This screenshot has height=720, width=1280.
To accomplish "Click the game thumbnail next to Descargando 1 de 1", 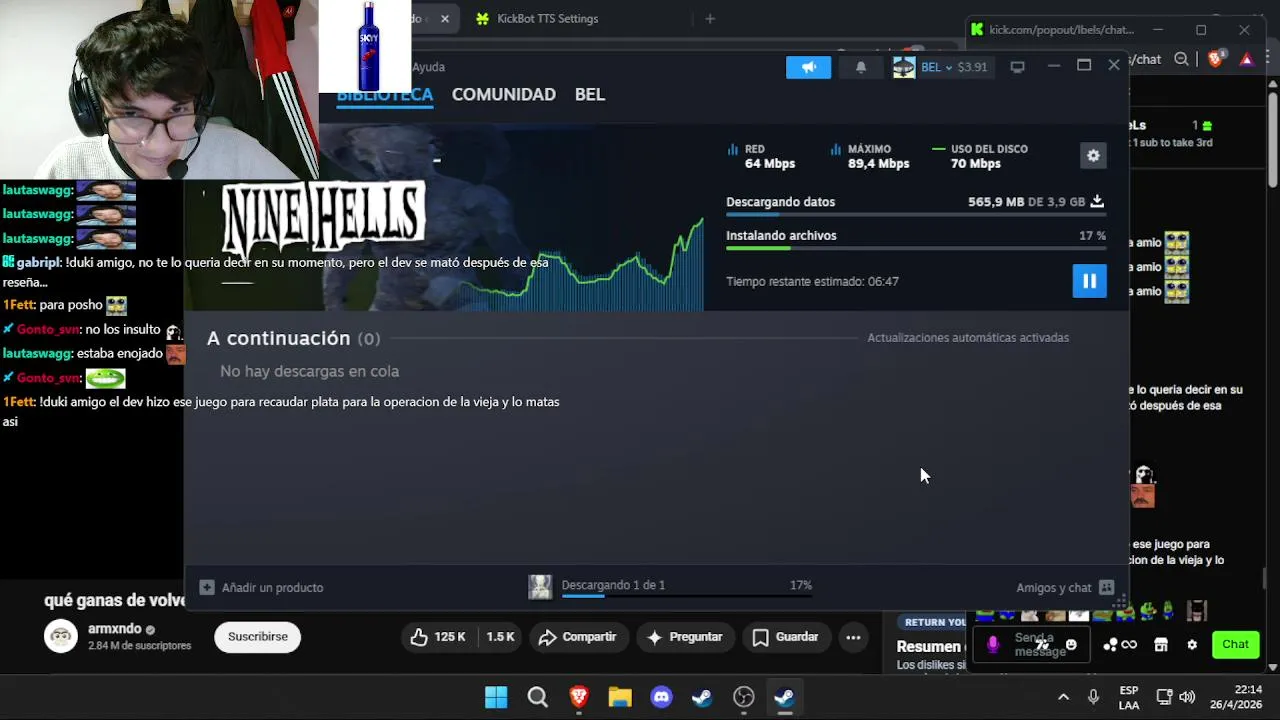I will point(540,587).
